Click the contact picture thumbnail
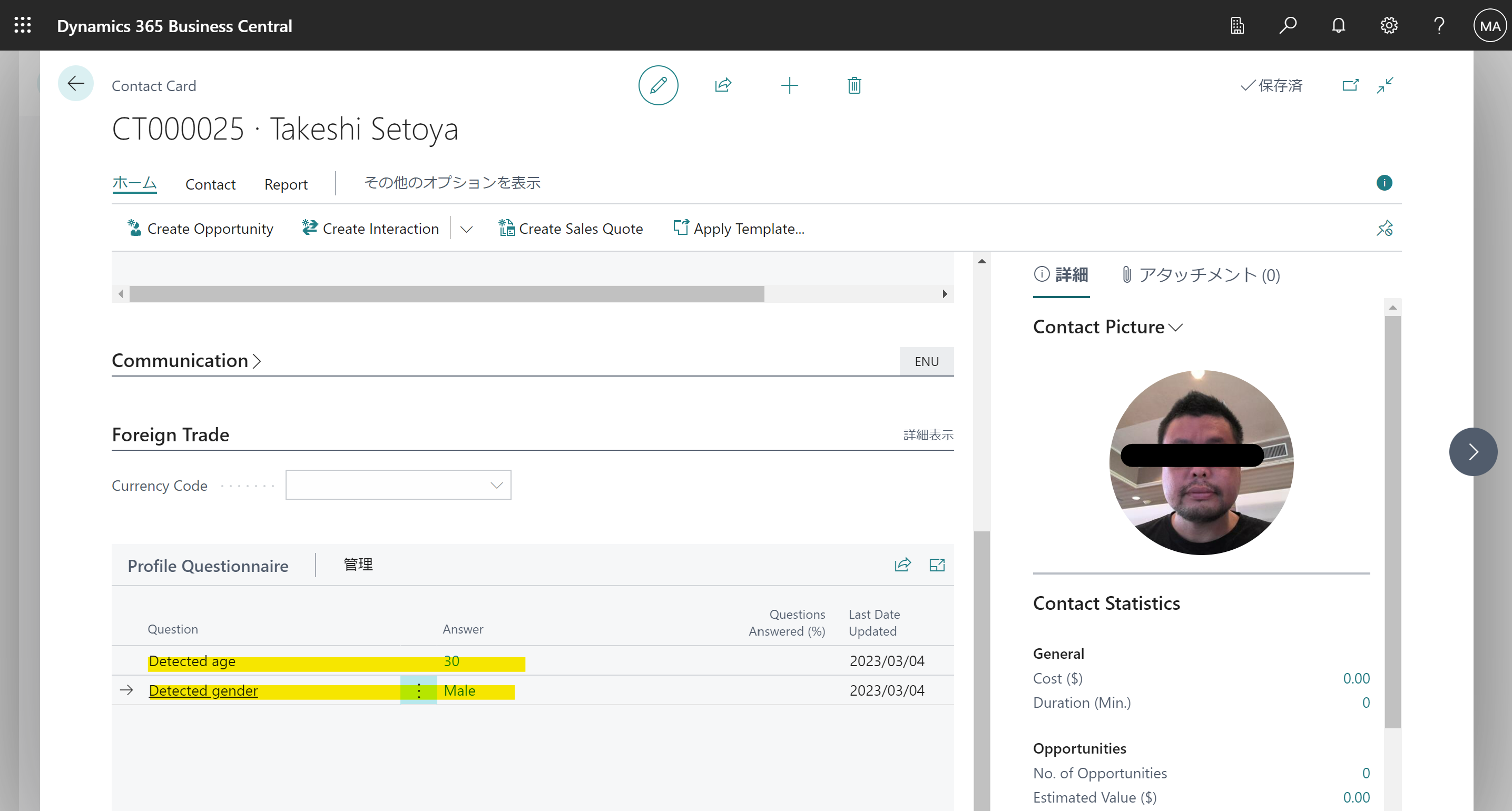This screenshot has height=811, width=1512. coord(1201,462)
